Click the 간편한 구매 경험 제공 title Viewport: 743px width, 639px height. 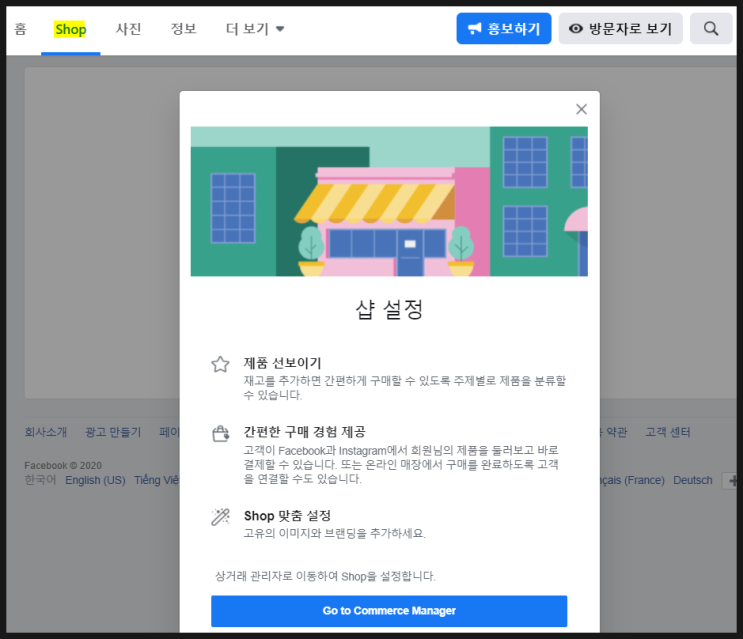(305, 432)
